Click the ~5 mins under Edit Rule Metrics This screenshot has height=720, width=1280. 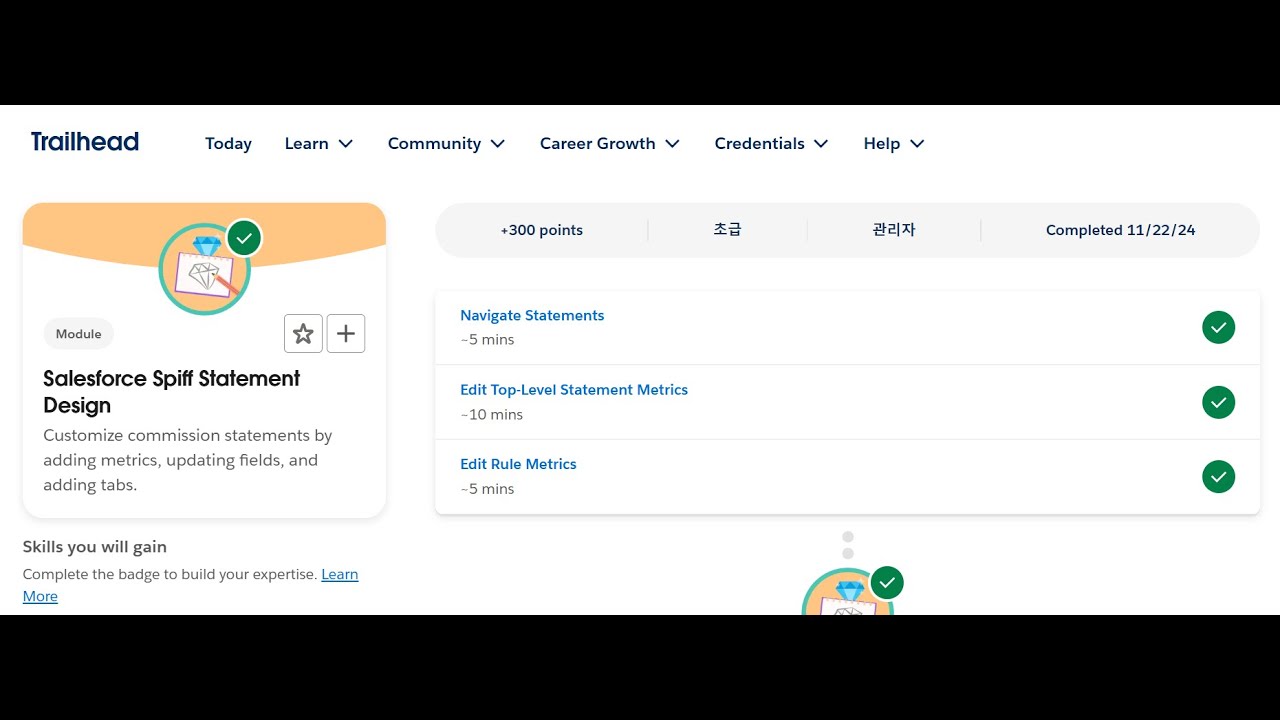[487, 489]
